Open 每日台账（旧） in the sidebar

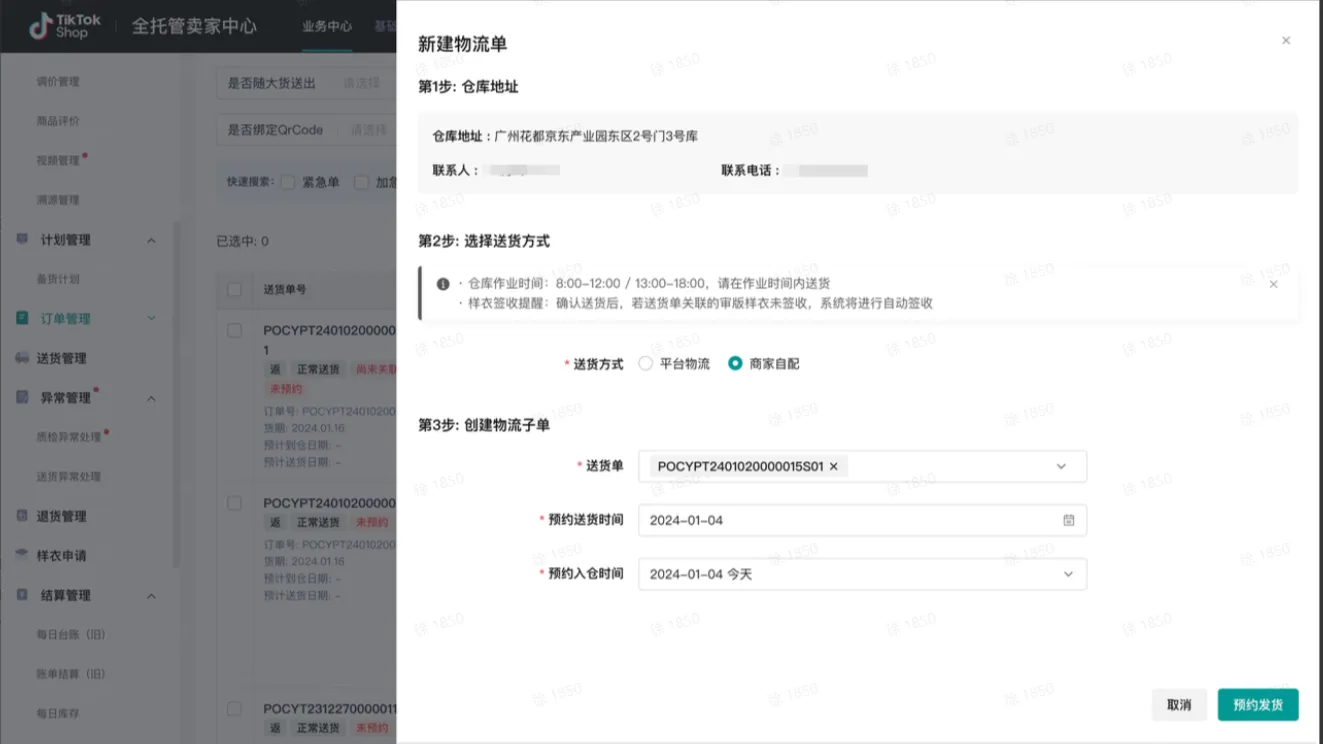coord(71,635)
